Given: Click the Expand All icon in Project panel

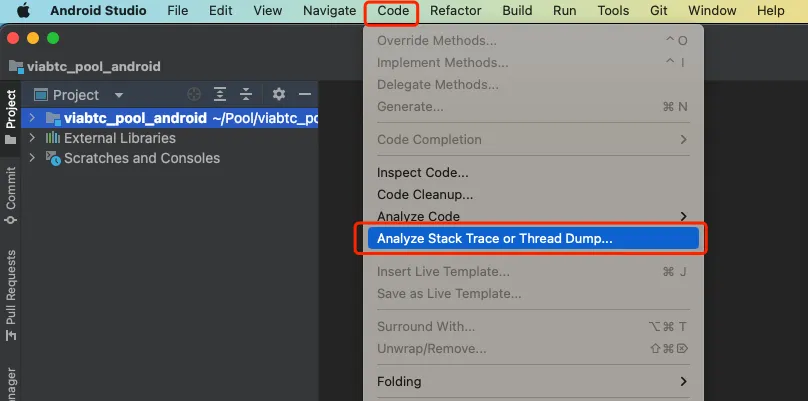Looking at the screenshot, I should 220,94.
